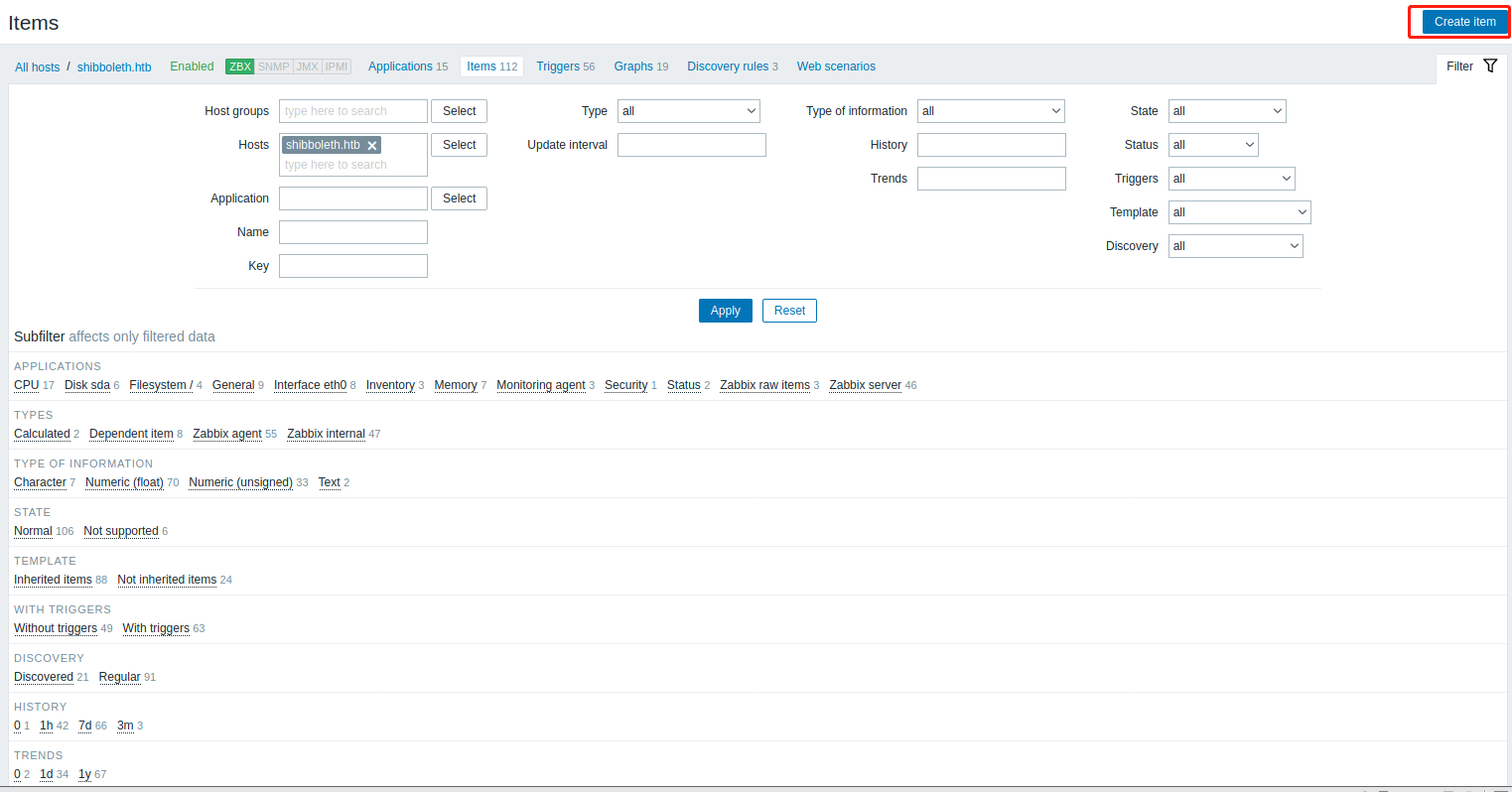Filter by Not inherited items

pyautogui.click(x=167, y=580)
